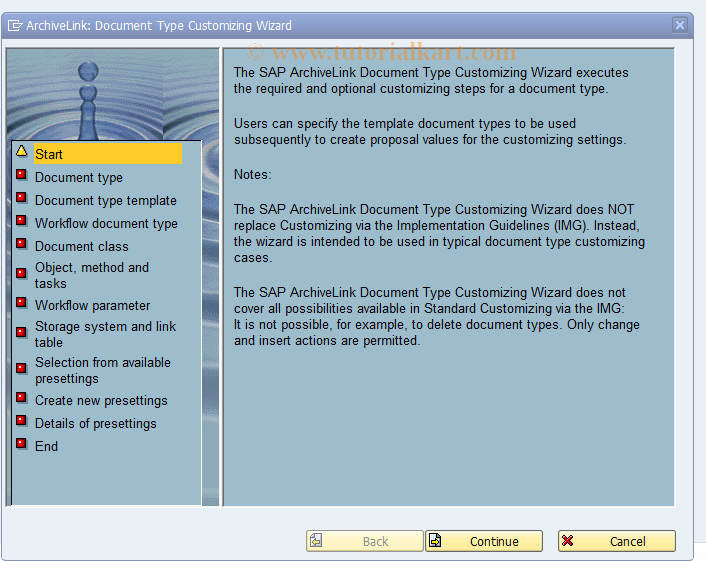Select the Start wizard step

click(x=108, y=154)
